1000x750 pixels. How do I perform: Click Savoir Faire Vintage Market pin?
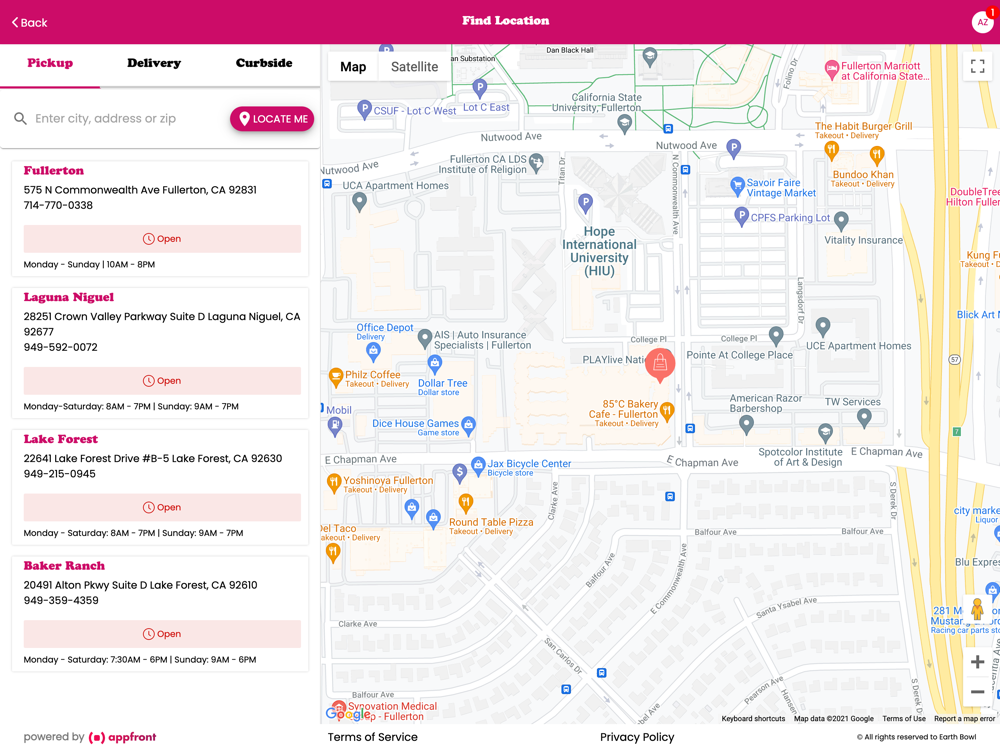click(x=737, y=186)
